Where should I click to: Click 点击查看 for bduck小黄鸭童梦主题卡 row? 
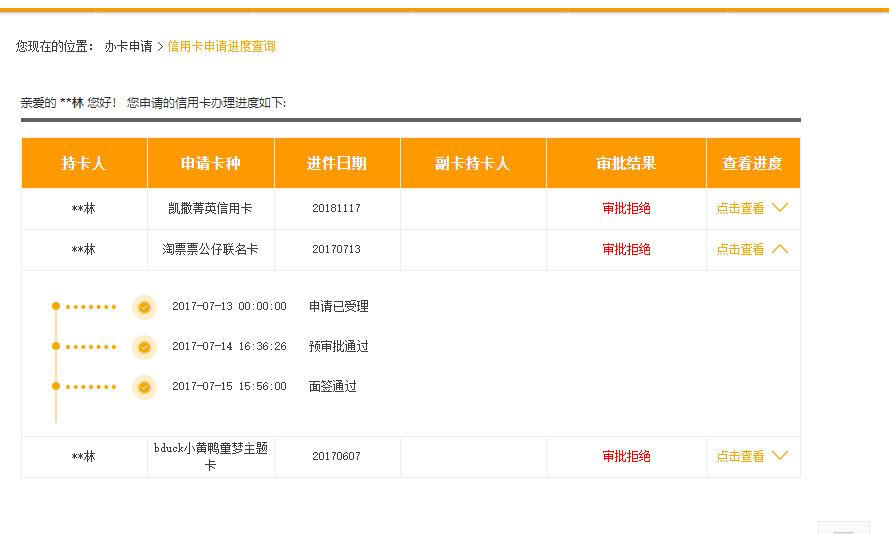[x=740, y=456]
